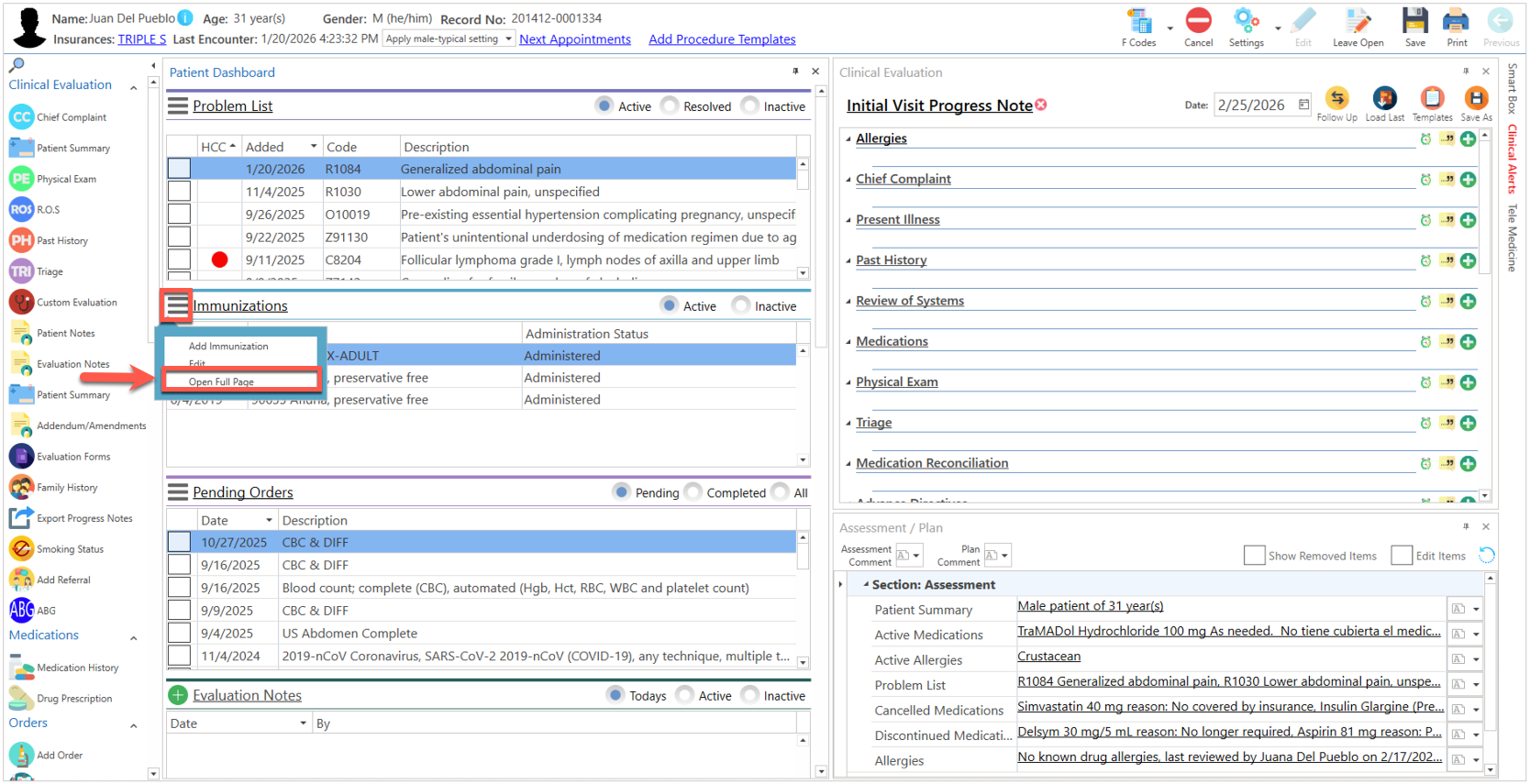Open the Clinical Alerts side tab
This screenshot has width=1530, height=784.
[x=1512, y=159]
